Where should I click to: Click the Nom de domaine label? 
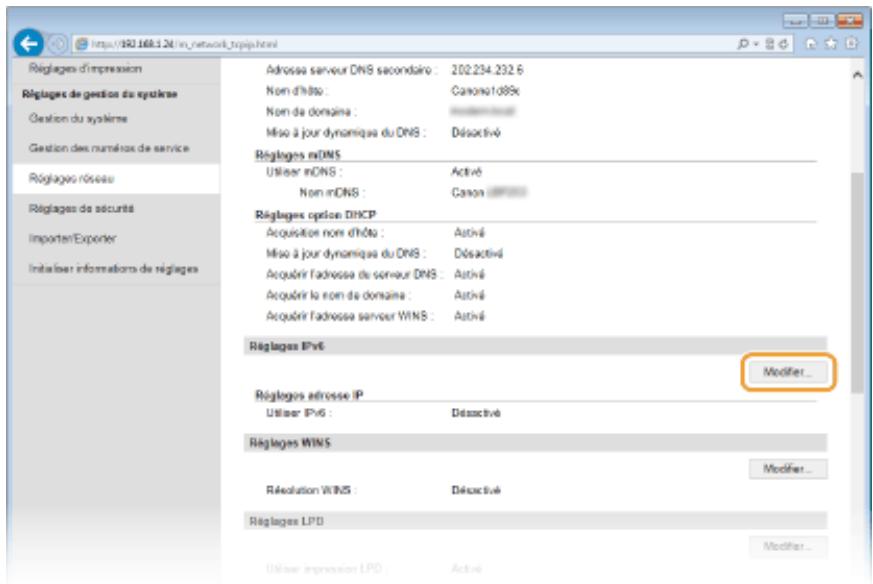pyautogui.click(x=311, y=112)
